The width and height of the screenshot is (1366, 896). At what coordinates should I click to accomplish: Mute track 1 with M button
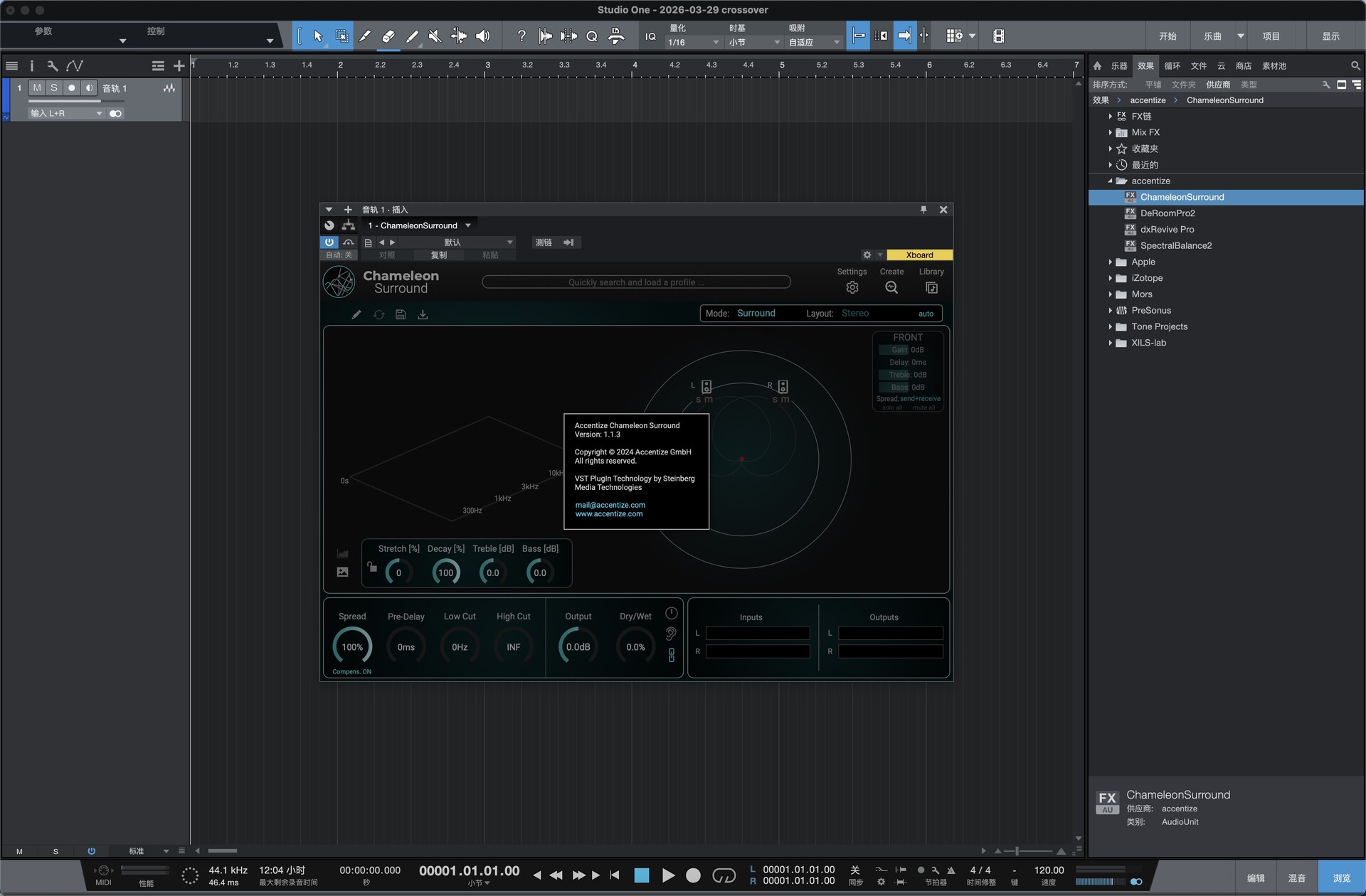tap(36, 87)
